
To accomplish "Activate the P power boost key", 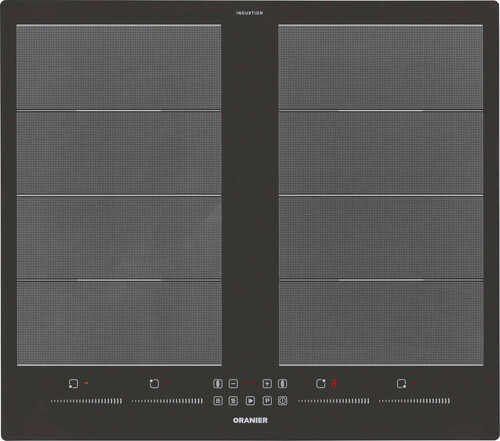I will click(267, 401).
